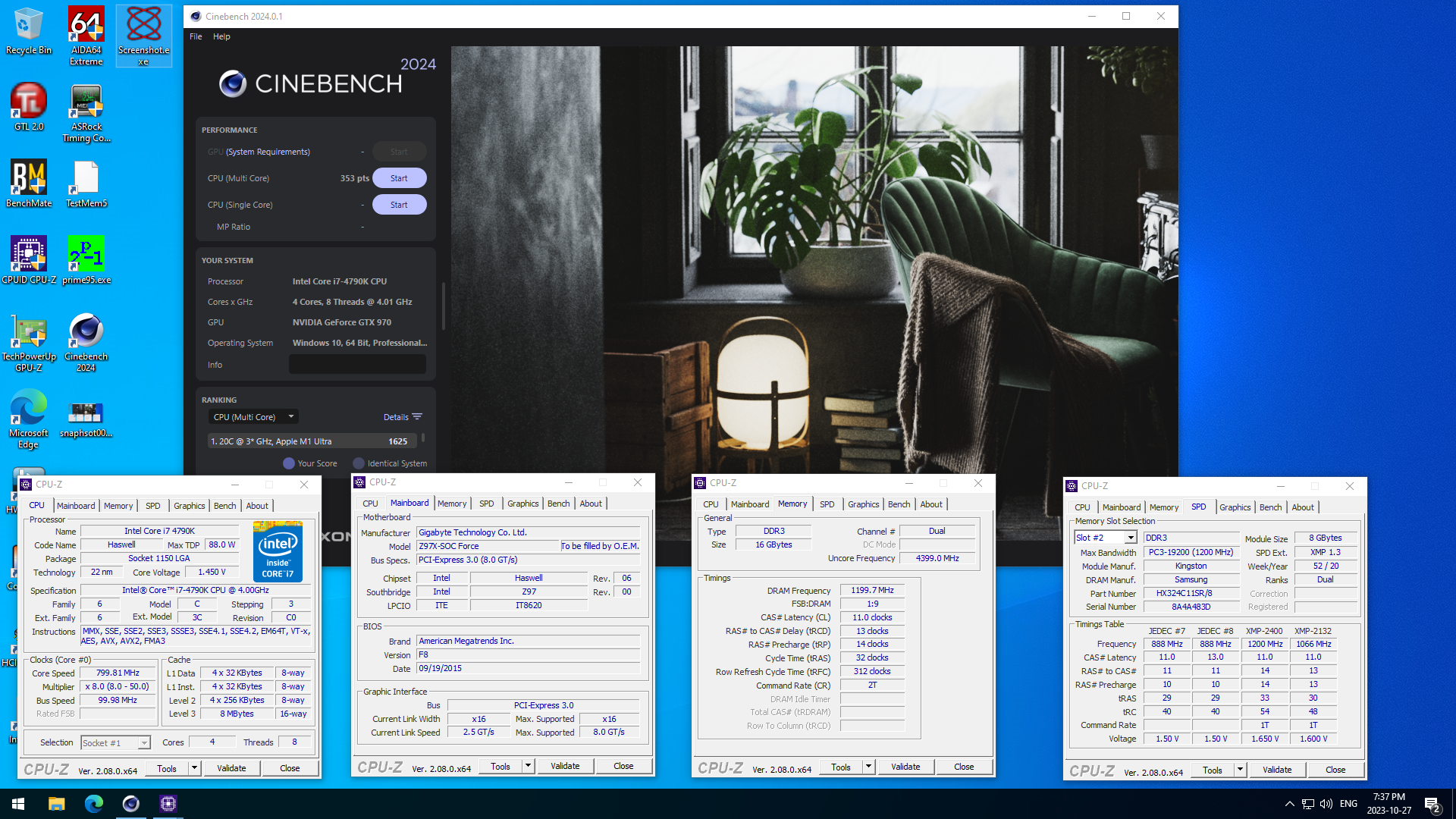This screenshot has height=819, width=1456.
Task: Open Microsoft Edge desktop shortcut
Action: tap(28, 419)
